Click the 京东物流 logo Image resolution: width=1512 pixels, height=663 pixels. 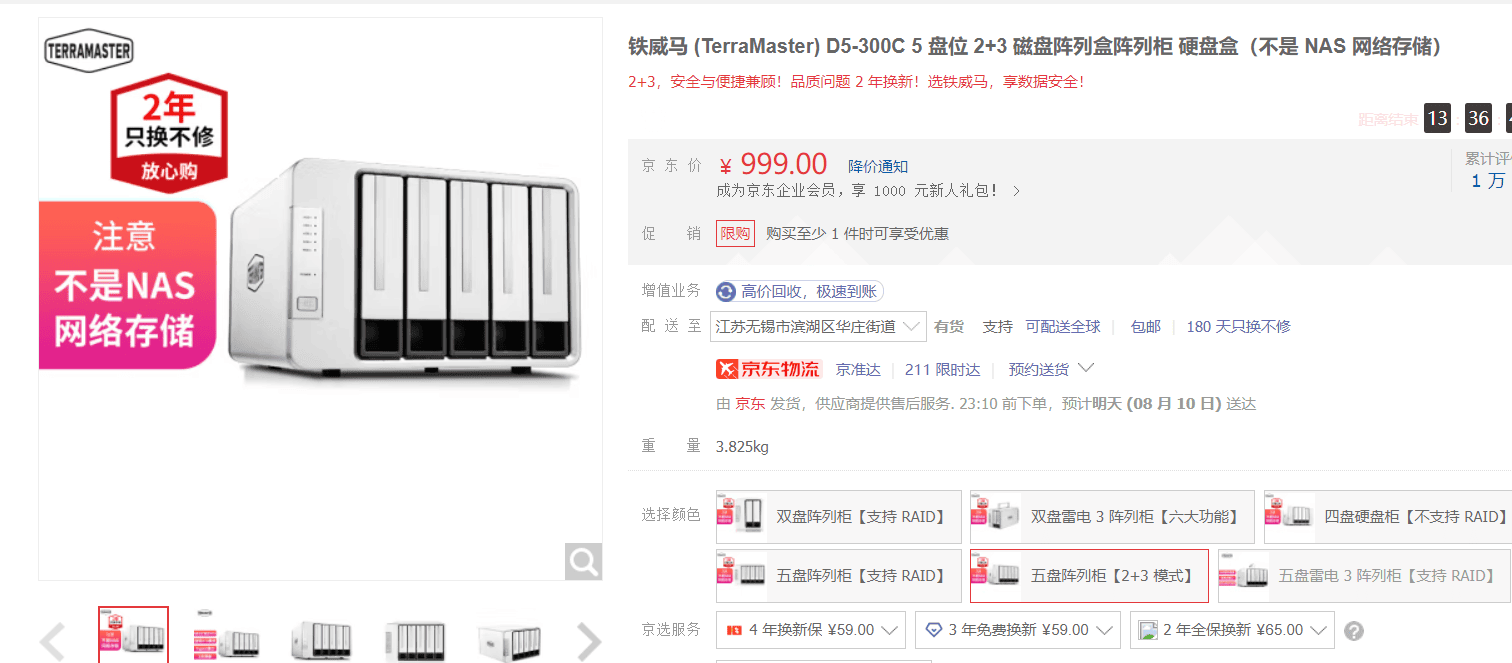tap(768, 370)
